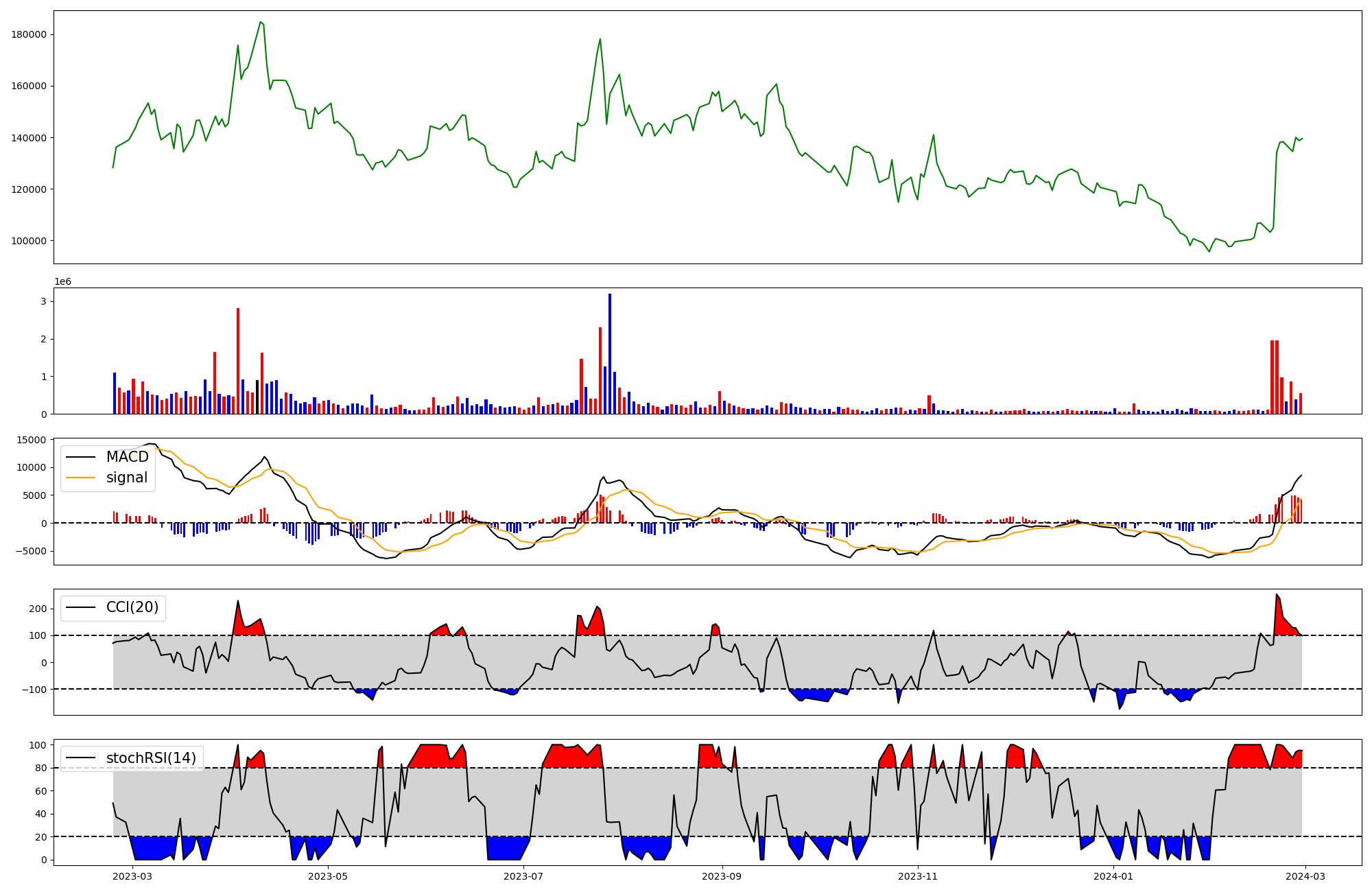Click the tallest blue volume bar
The height and width of the screenshot is (892, 1372).
click(610, 353)
